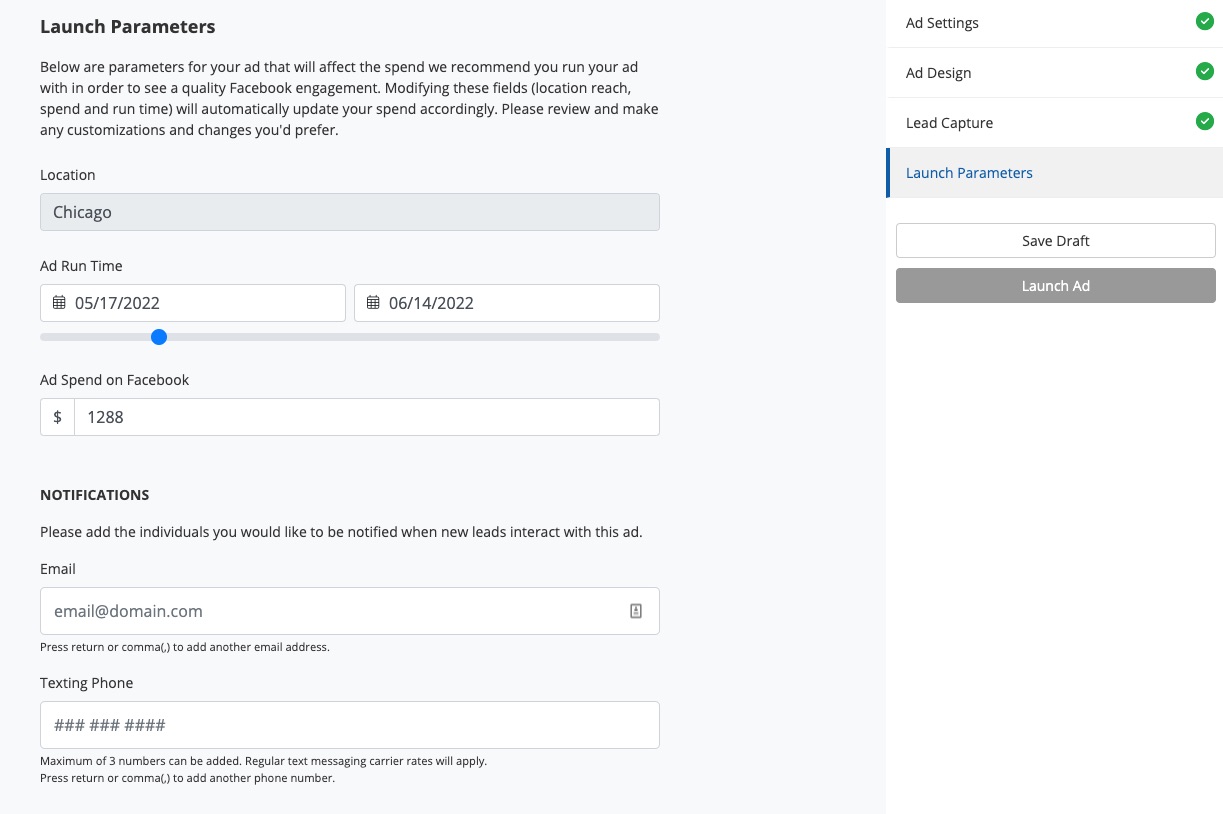Viewport: 1223px width, 814px height.
Task: Open the Ad Settings section
Action: 942,23
